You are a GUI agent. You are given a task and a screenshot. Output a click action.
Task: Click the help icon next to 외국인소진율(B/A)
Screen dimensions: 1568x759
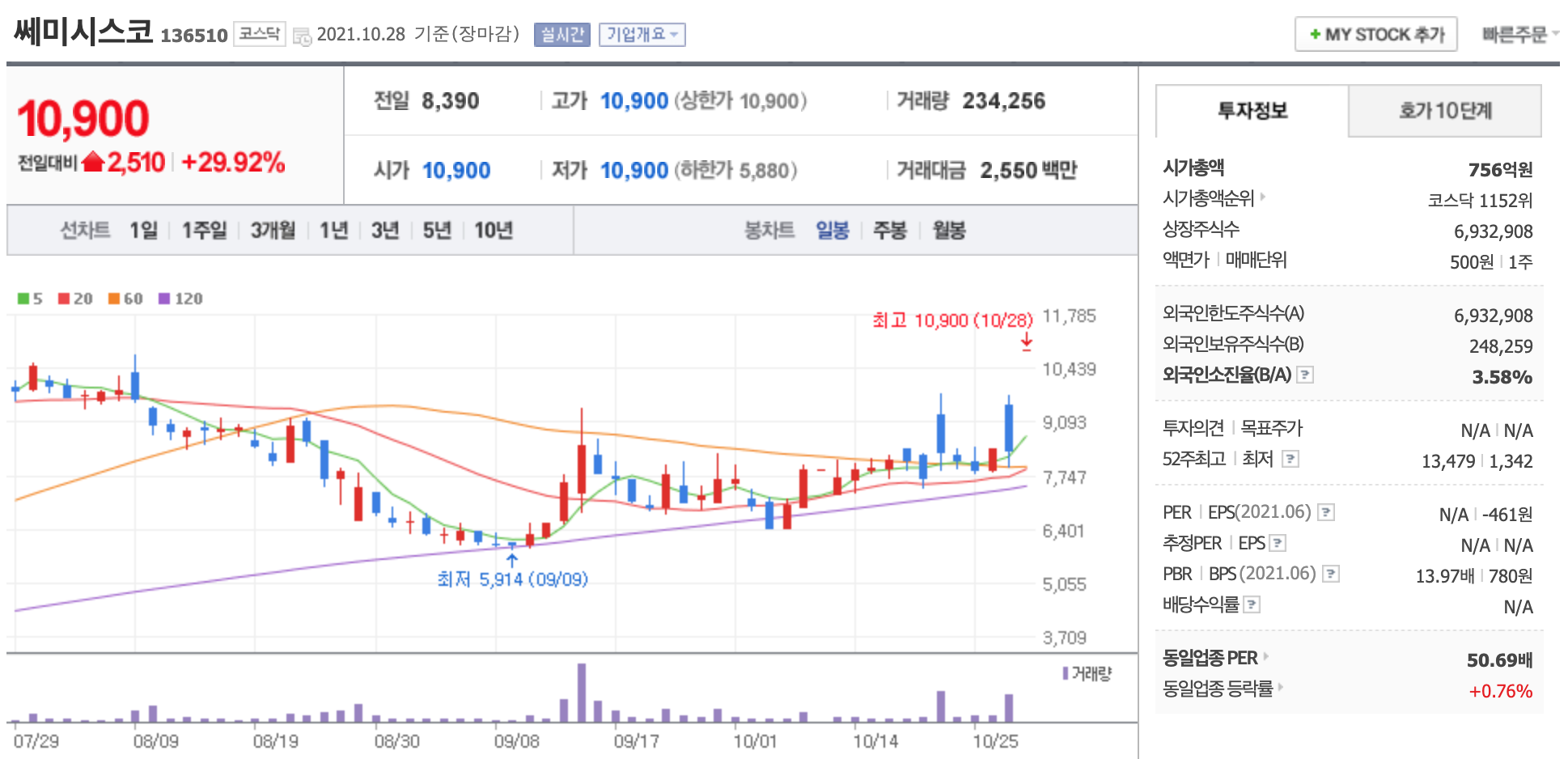[x=1304, y=375]
